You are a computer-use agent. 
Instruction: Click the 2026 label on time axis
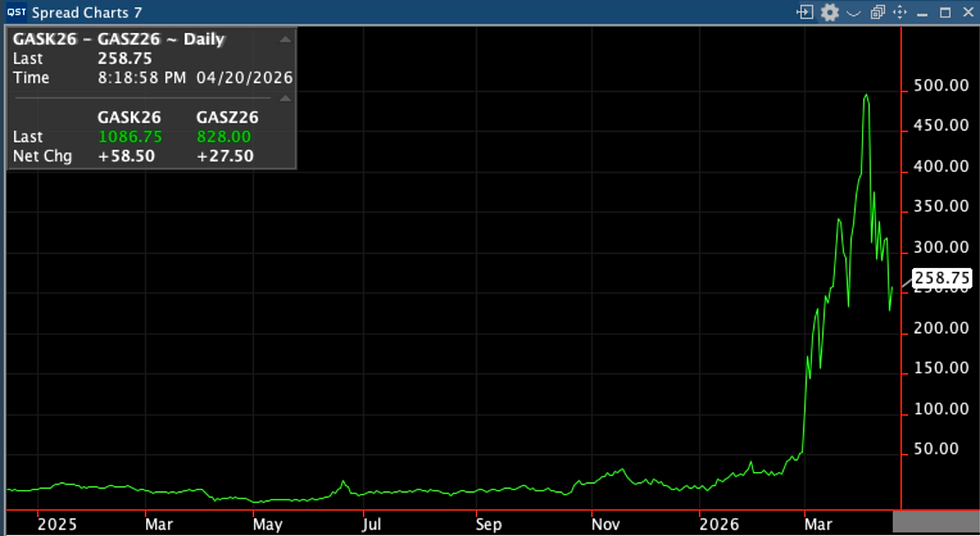719,524
